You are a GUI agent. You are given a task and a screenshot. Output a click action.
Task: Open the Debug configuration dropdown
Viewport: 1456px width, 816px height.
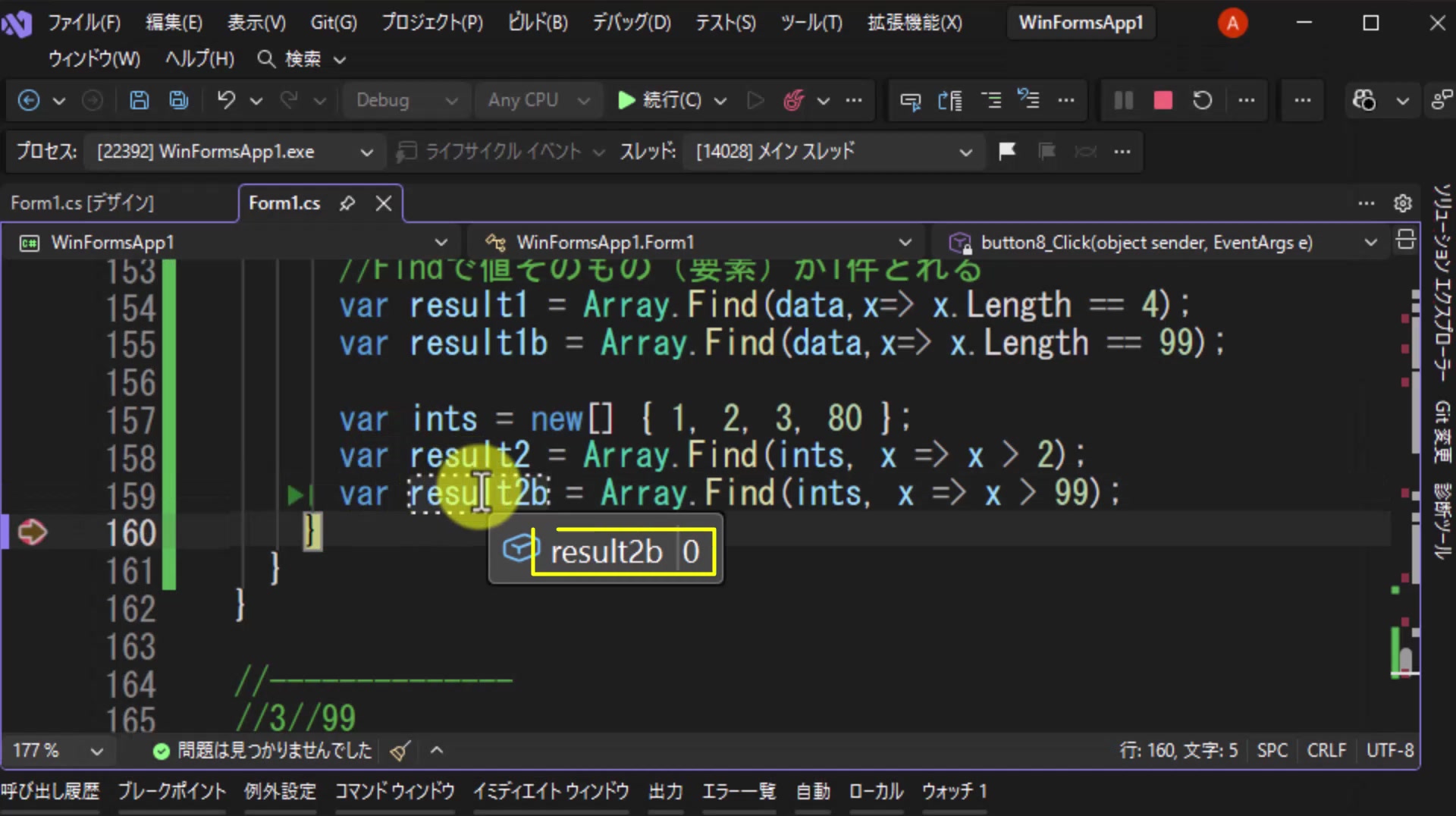[x=406, y=100]
